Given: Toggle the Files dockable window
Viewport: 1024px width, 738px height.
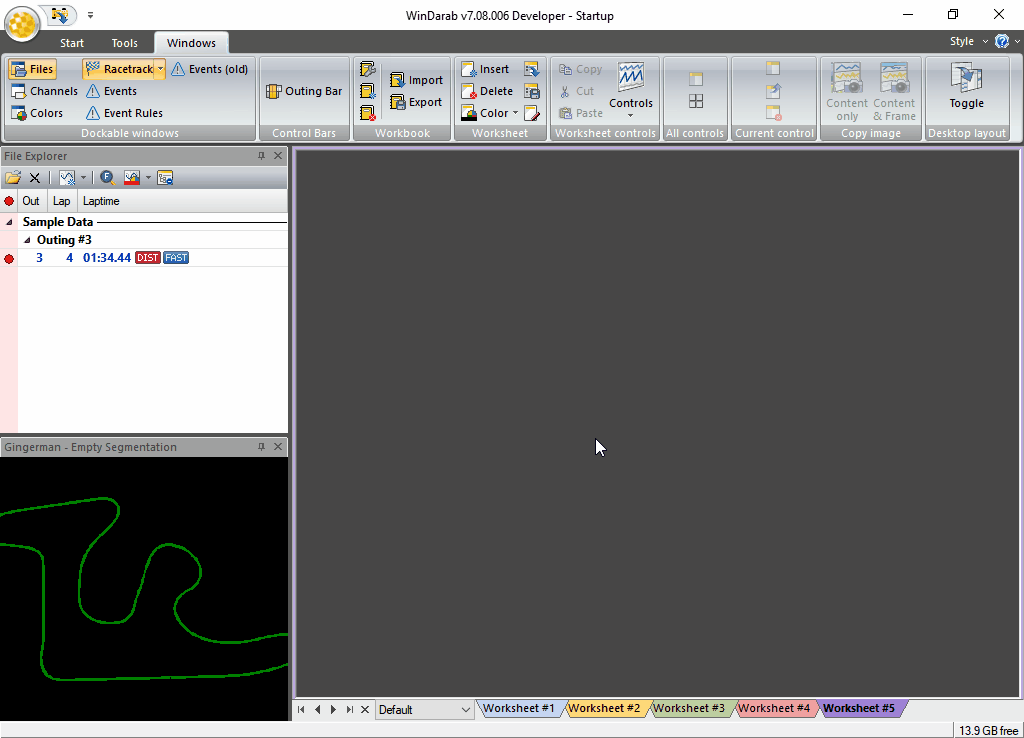Looking at the screenshot, I should (33, 69).
